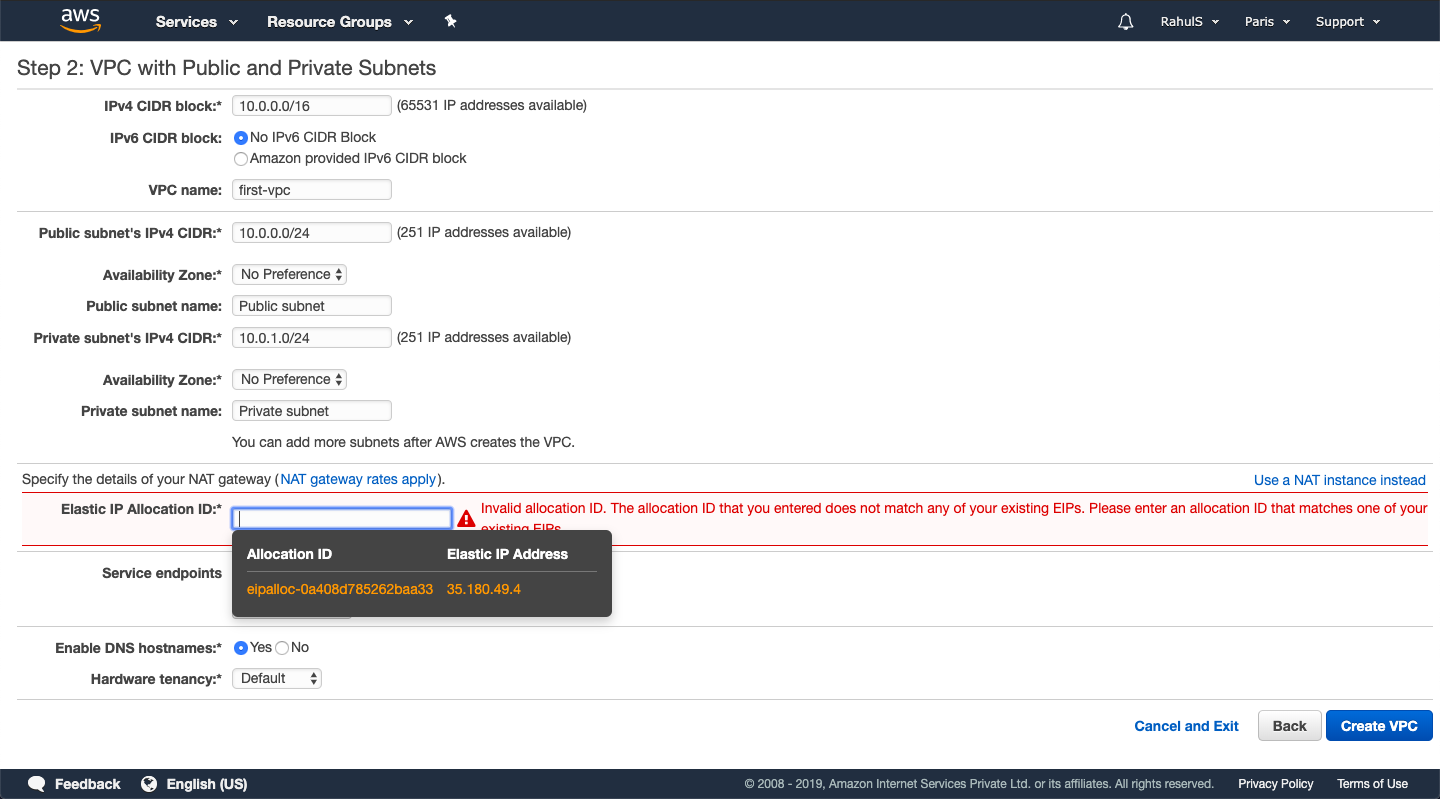This screenshot has height=799, width=1440.
Task: Open the private subnet Availability Zone dropdown
Action: (x=289, y=379)
